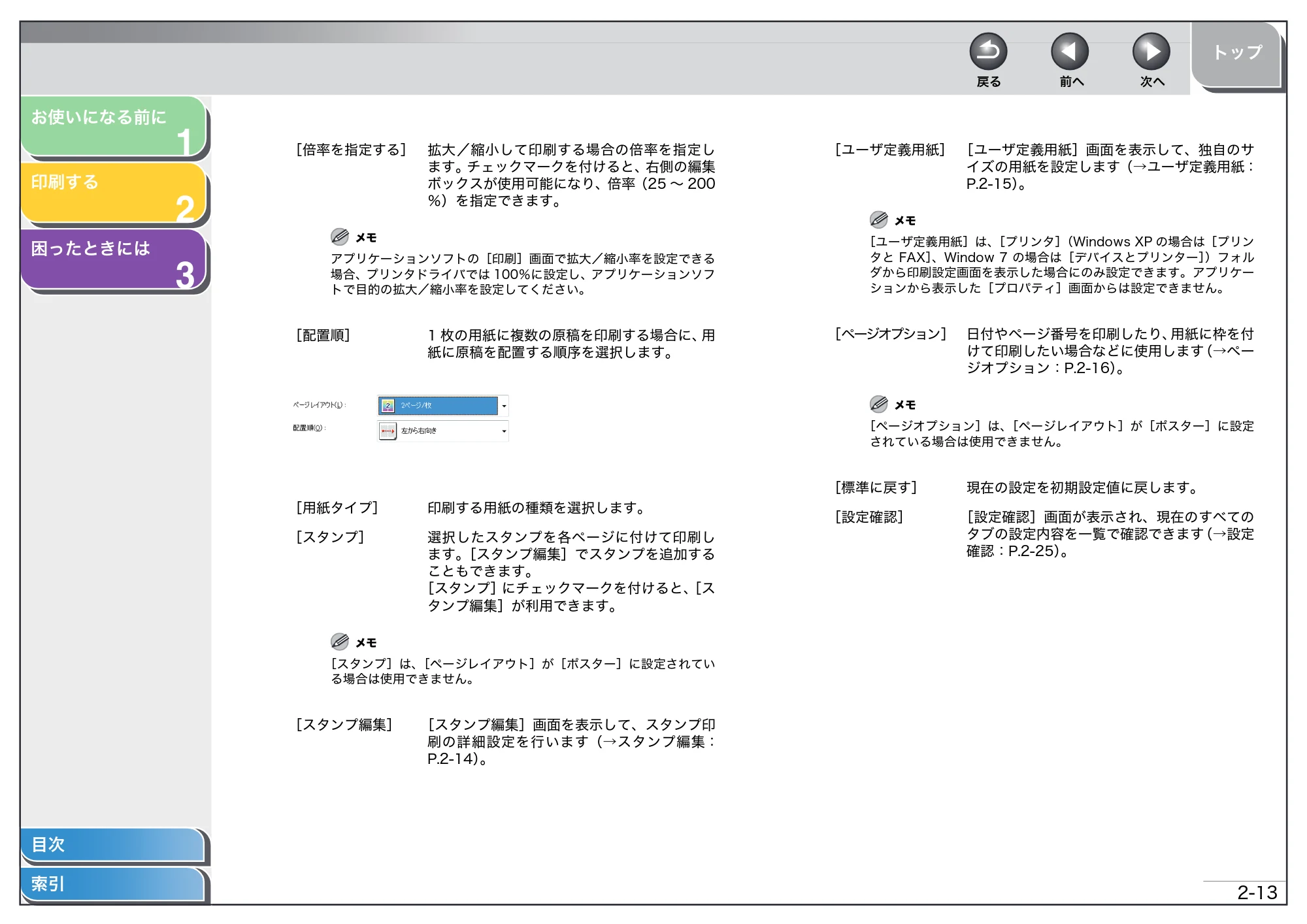The width and height of the screenshot is (1307, 924).
Task: Click the [ユーザ定義用紙] heading text
Action: (x=890, y=150)
